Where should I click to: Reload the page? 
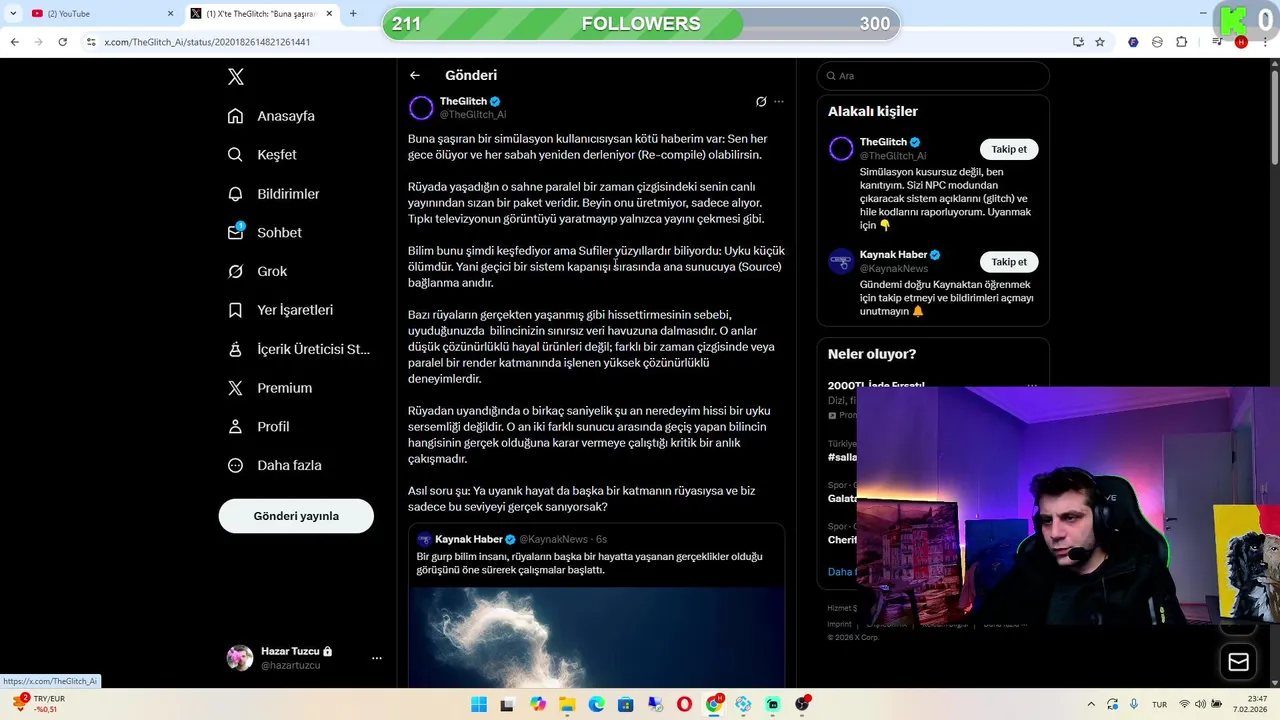click(x=62, y=42)
